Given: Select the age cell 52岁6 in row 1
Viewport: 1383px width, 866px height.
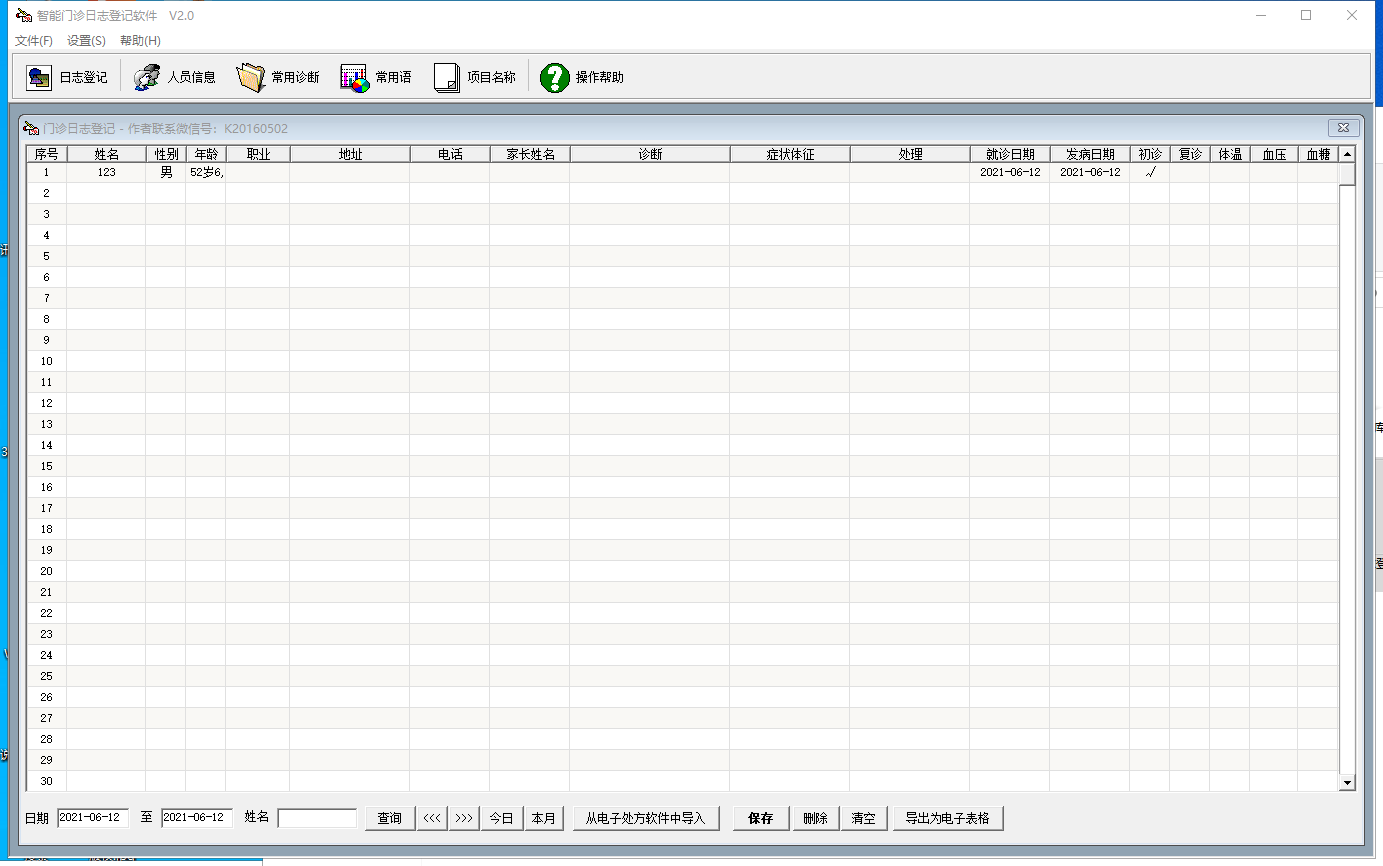Looking at the screenshot, I should click(206, 172).
